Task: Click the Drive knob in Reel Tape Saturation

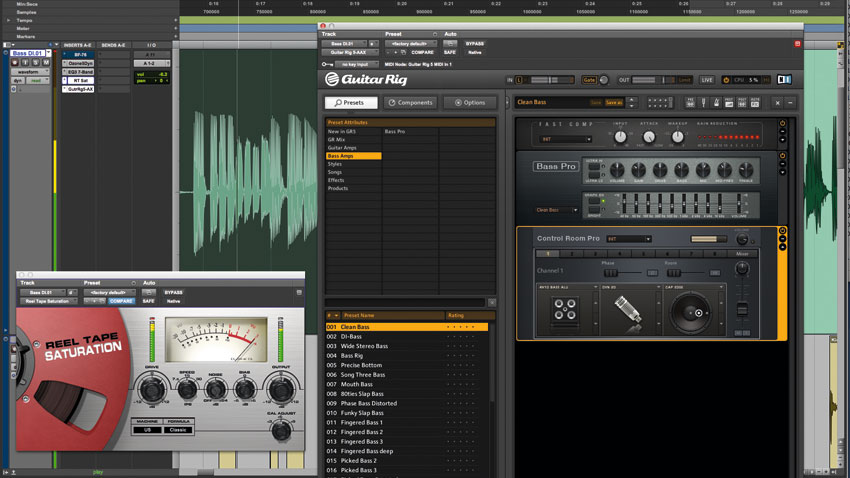Action: tap(151, 390)
